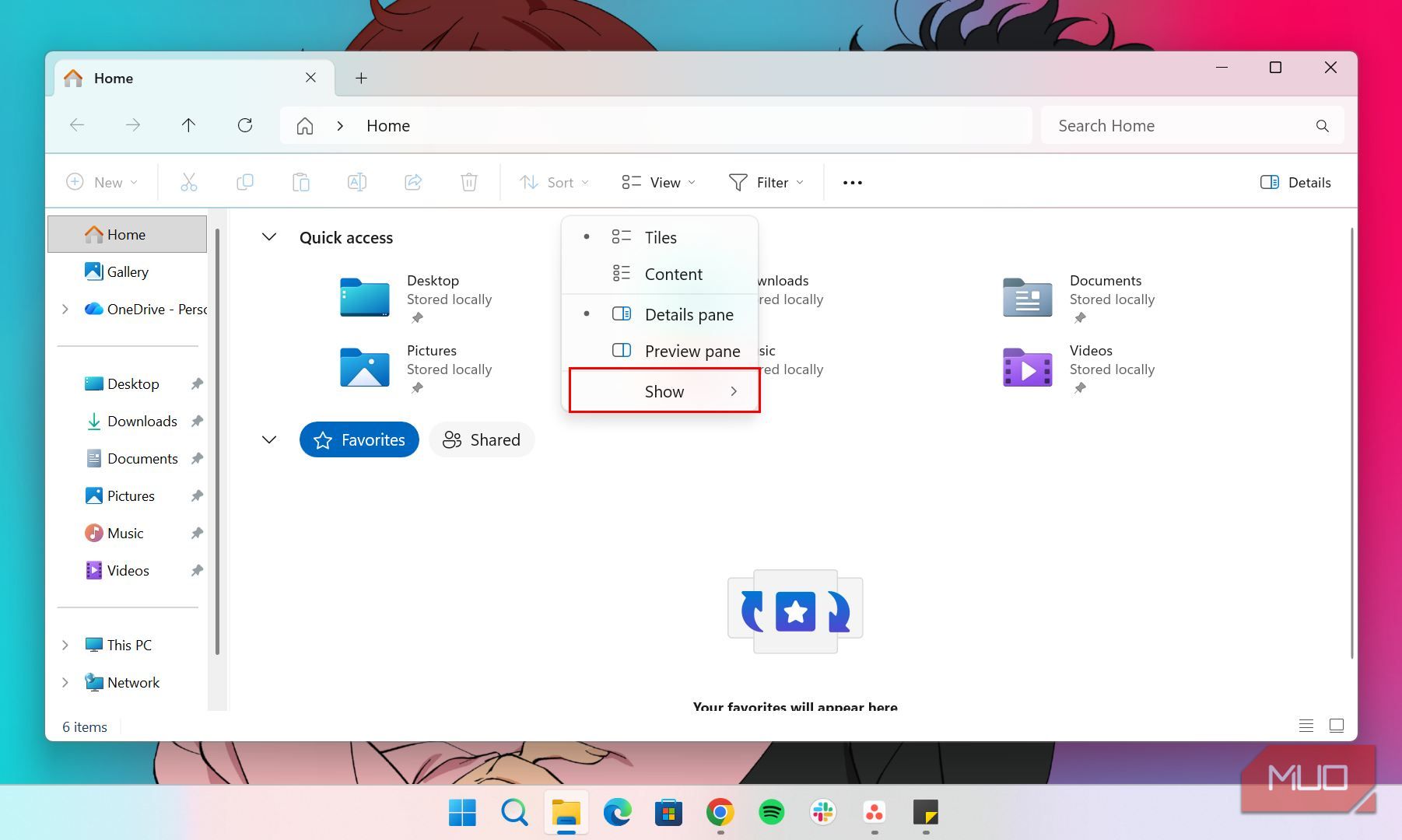This screenshot has height=840, width=1402.
Task: Open the Videos folder in Quick access
Action: click(1080, 369)
